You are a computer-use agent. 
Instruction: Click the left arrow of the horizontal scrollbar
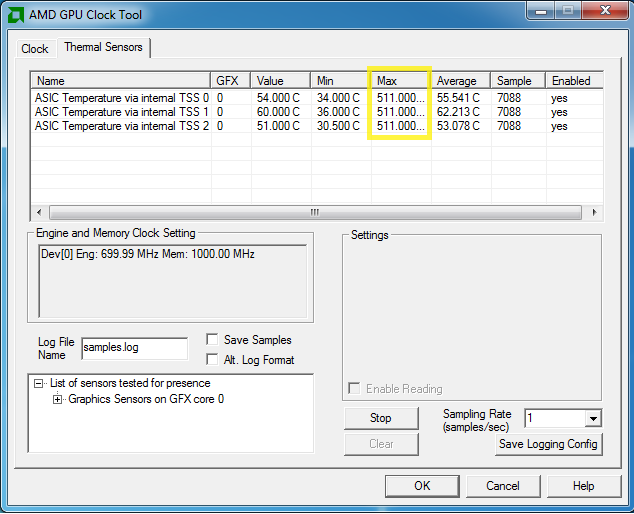tap(39, 212)
